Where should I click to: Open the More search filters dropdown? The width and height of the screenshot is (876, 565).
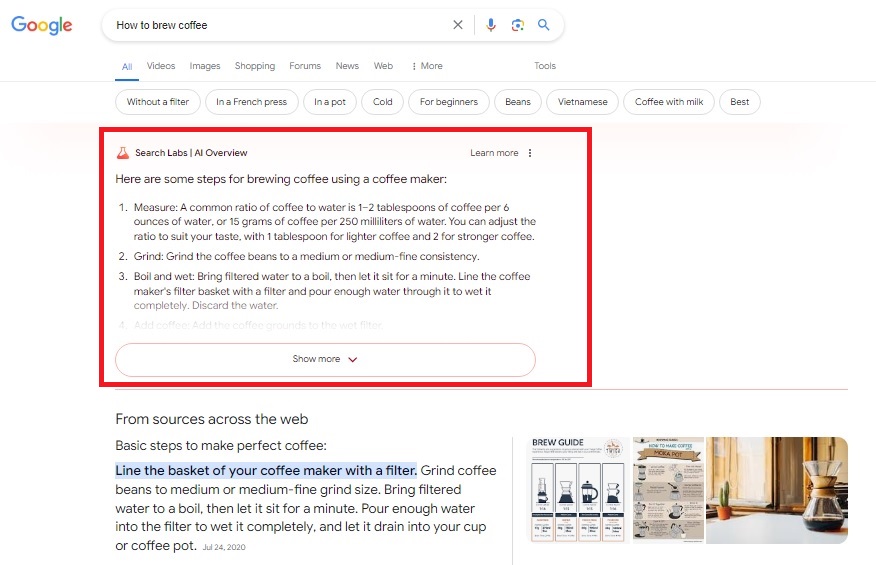(x=427, y=66)
